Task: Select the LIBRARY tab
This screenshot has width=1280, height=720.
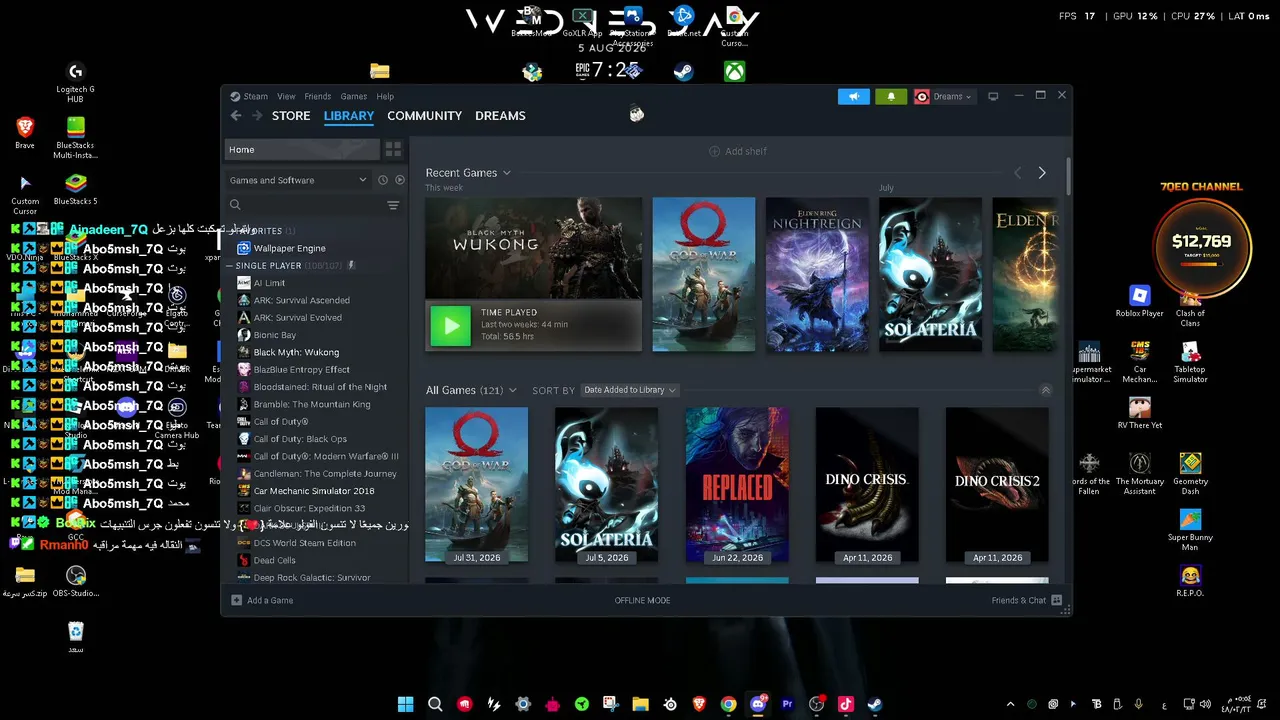Action: [349, 116]
